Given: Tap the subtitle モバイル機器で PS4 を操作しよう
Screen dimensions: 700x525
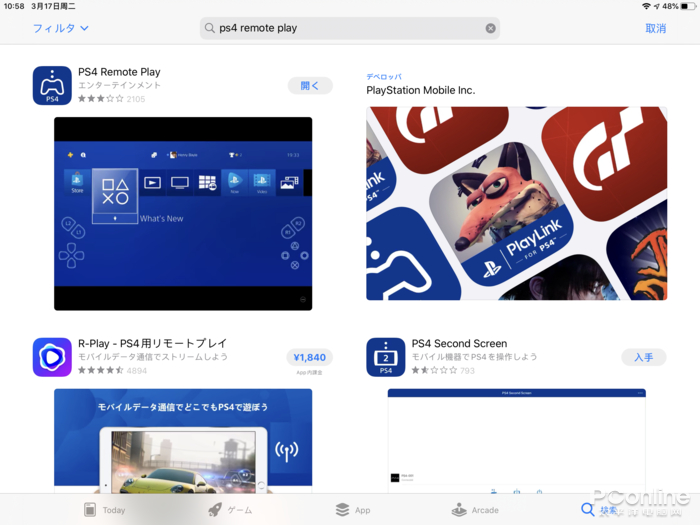Looking at the screenshot, I should click(x=474, y=357).
